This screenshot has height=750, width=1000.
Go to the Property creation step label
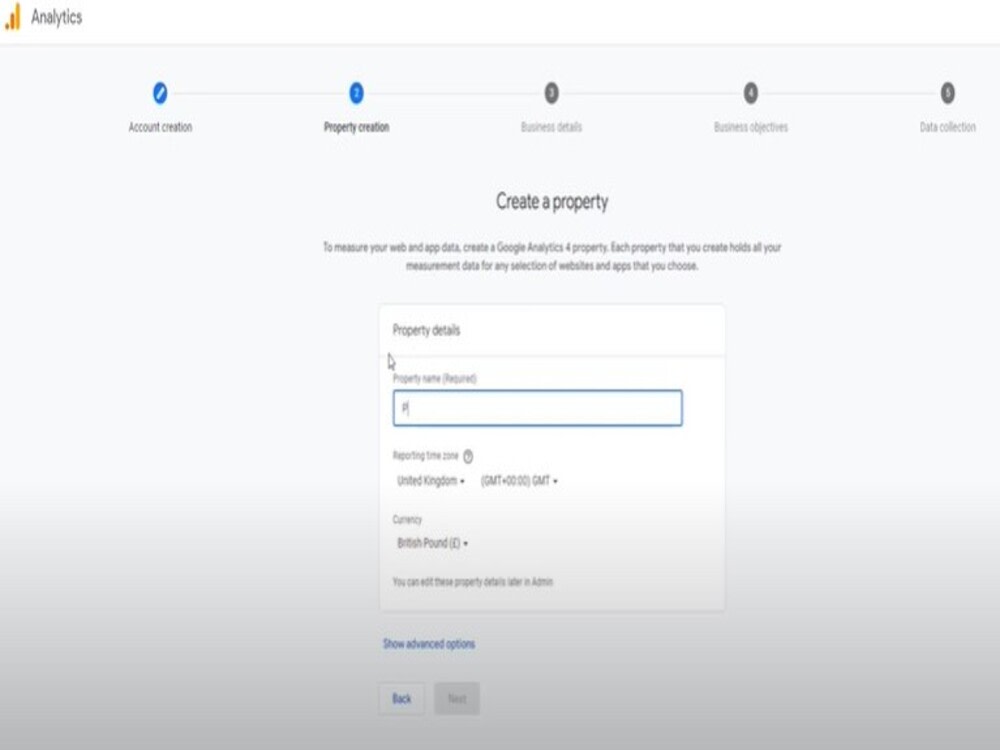pos(357,127)
